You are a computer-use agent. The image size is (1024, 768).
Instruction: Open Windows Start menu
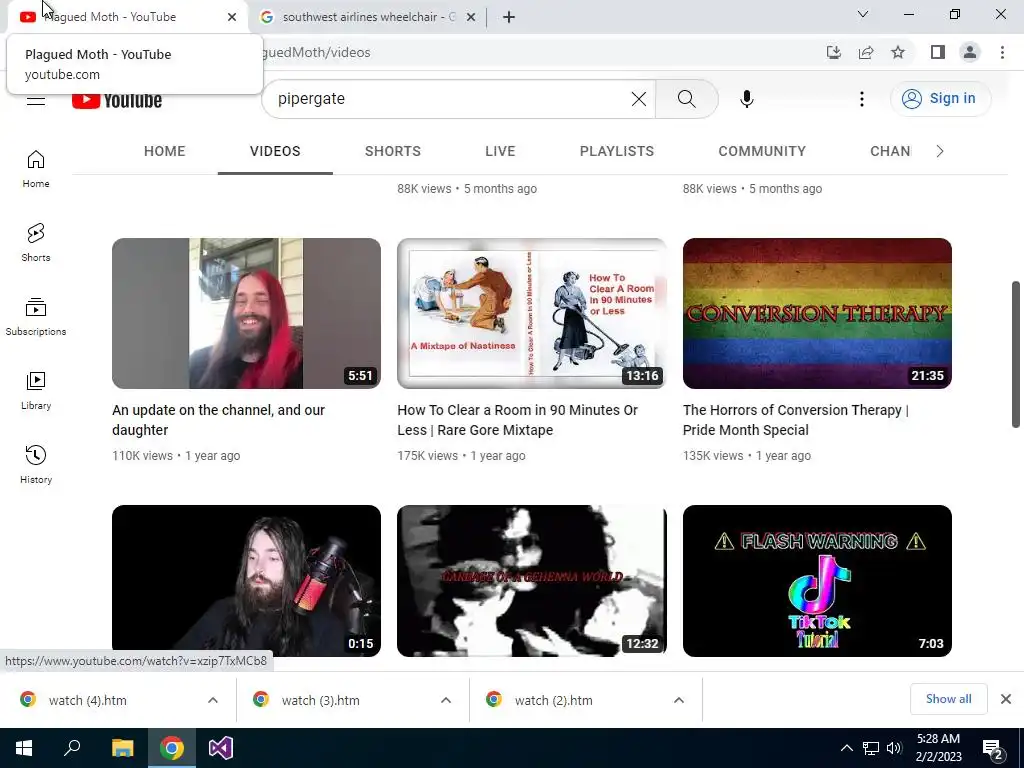click(24, 748)
